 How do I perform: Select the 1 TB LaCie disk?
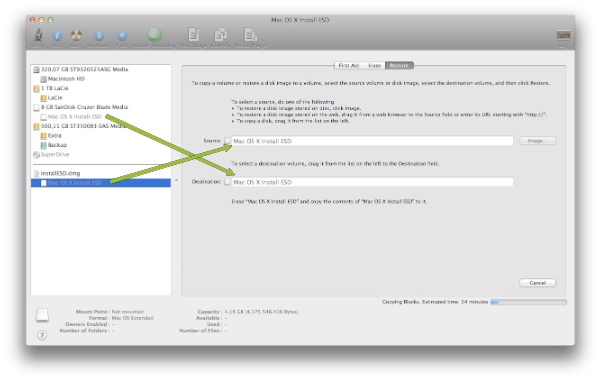(51, 88)
